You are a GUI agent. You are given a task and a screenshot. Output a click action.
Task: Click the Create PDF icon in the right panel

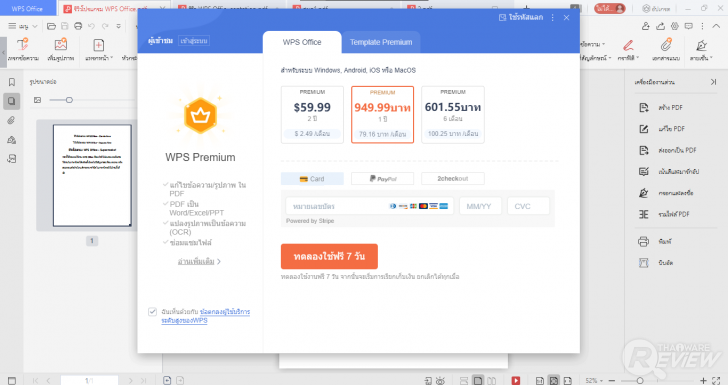pos(644,108)
